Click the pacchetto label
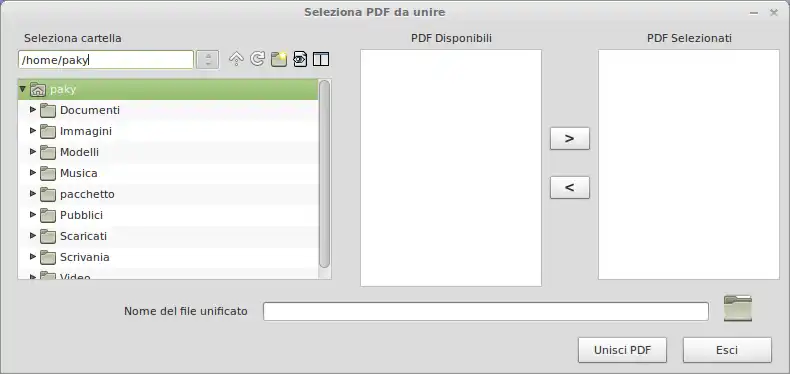The height and width of the screenshot is (374, 790). click(x=87, y=194)
